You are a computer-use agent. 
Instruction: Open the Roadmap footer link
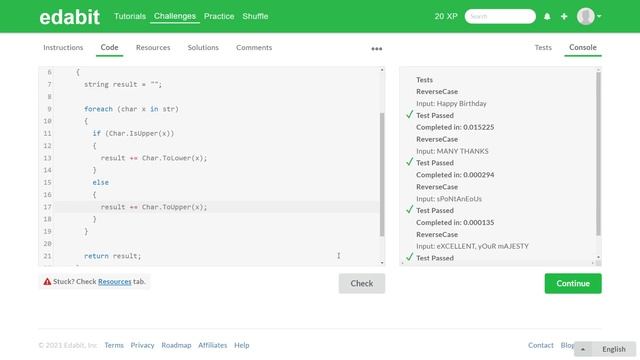(x=176, y=345)
